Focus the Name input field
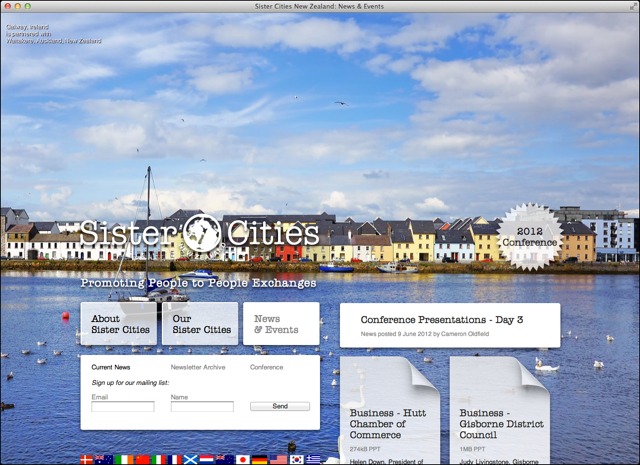Screen dimensions: 640x465 point(202,406)
